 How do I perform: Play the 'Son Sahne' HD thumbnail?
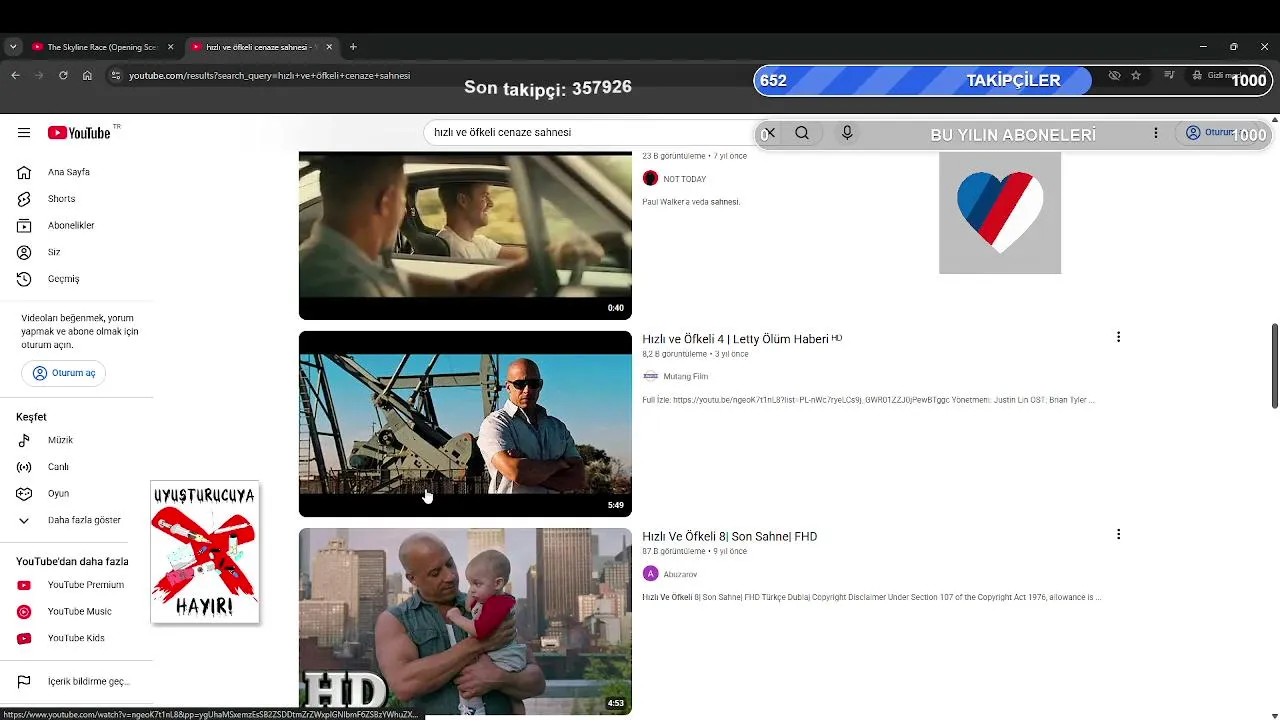pyautogui.click(x=465, y=621)
